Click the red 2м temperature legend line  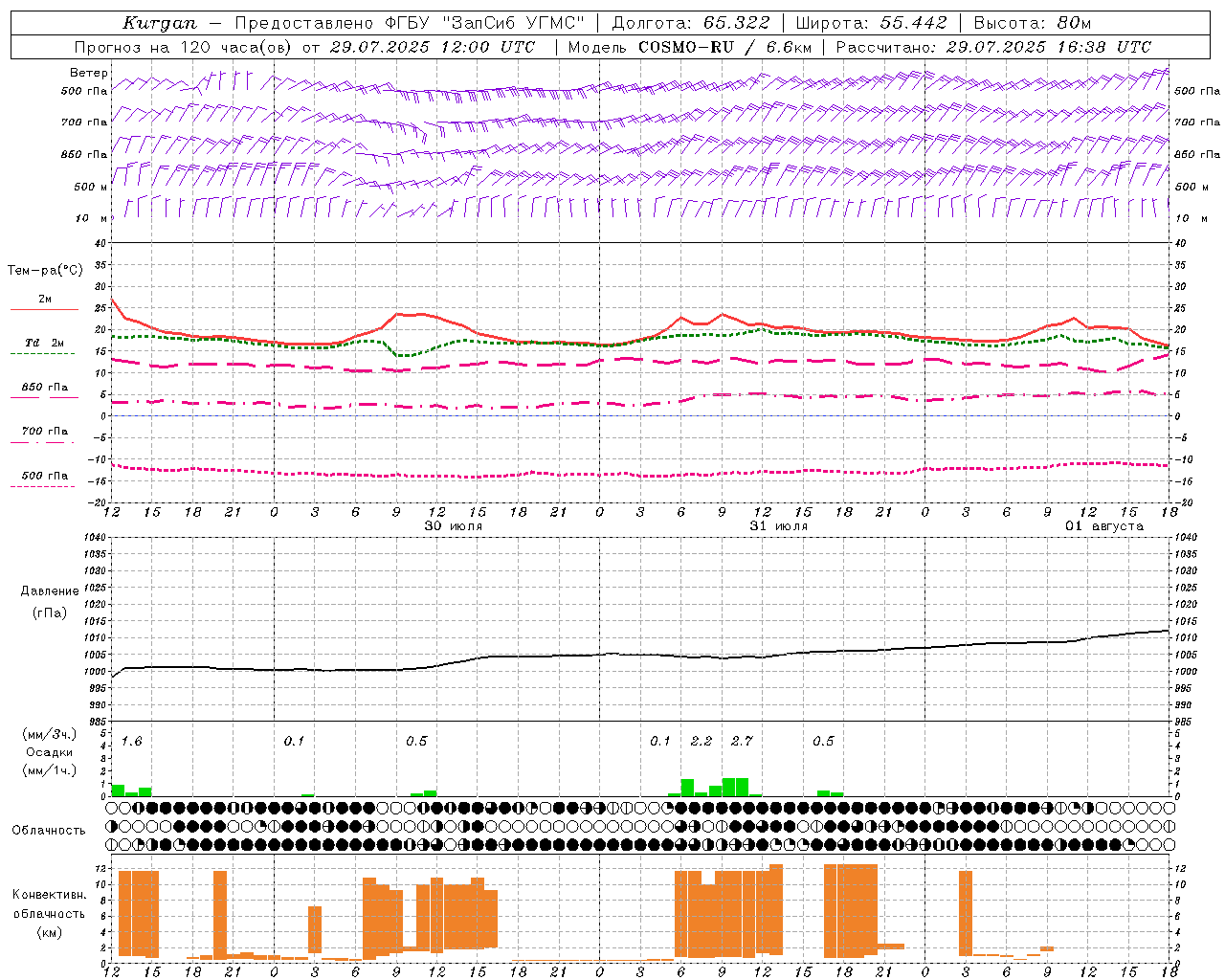point(44,310)
